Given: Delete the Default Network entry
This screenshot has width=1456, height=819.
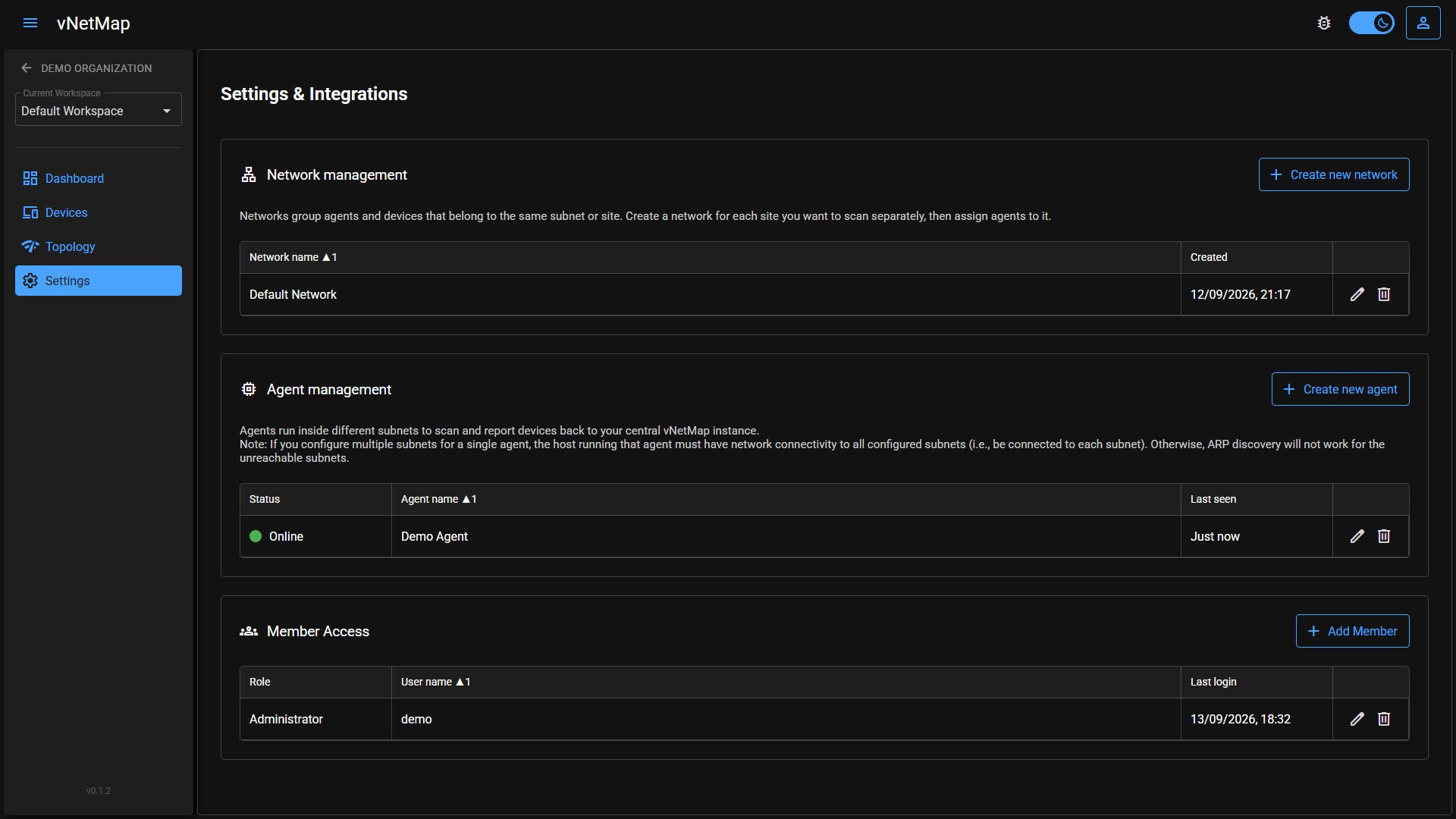Looking at the screenshot, I should click(x=1384, y=294).
